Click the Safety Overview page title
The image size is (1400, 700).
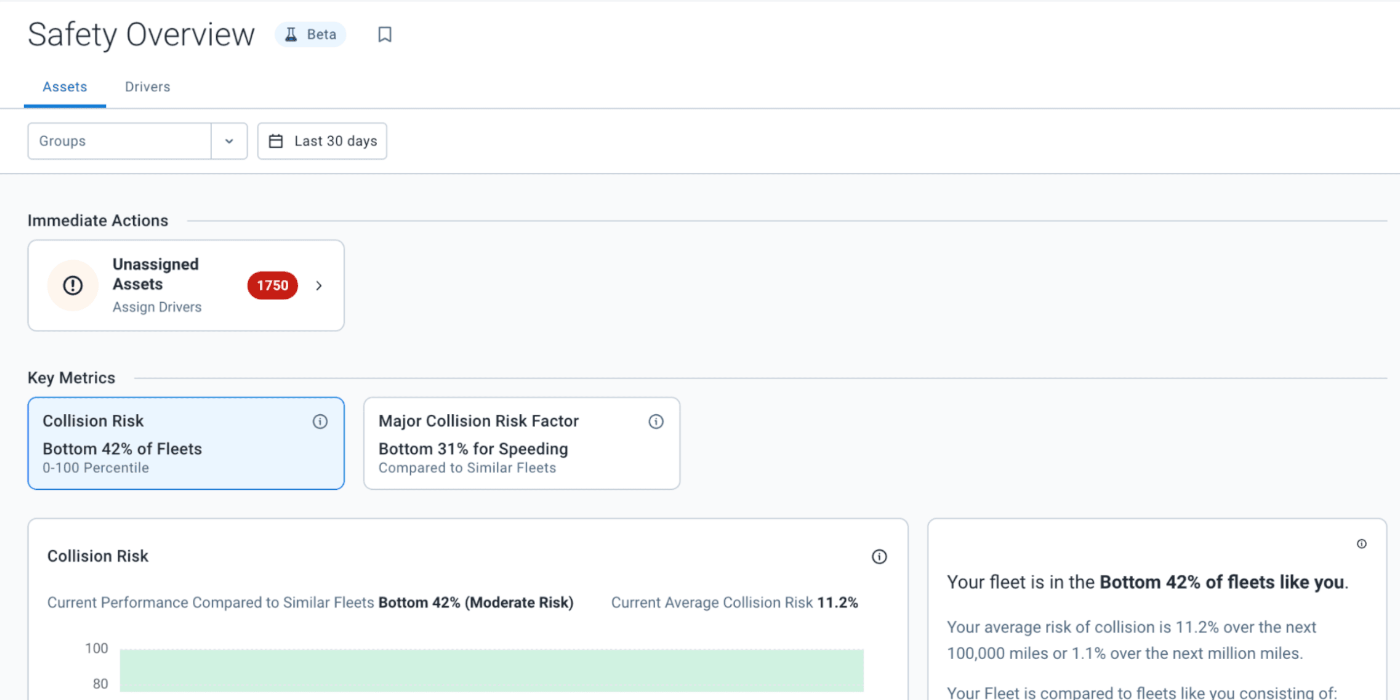pyautogui.click(x=141, y=35)
